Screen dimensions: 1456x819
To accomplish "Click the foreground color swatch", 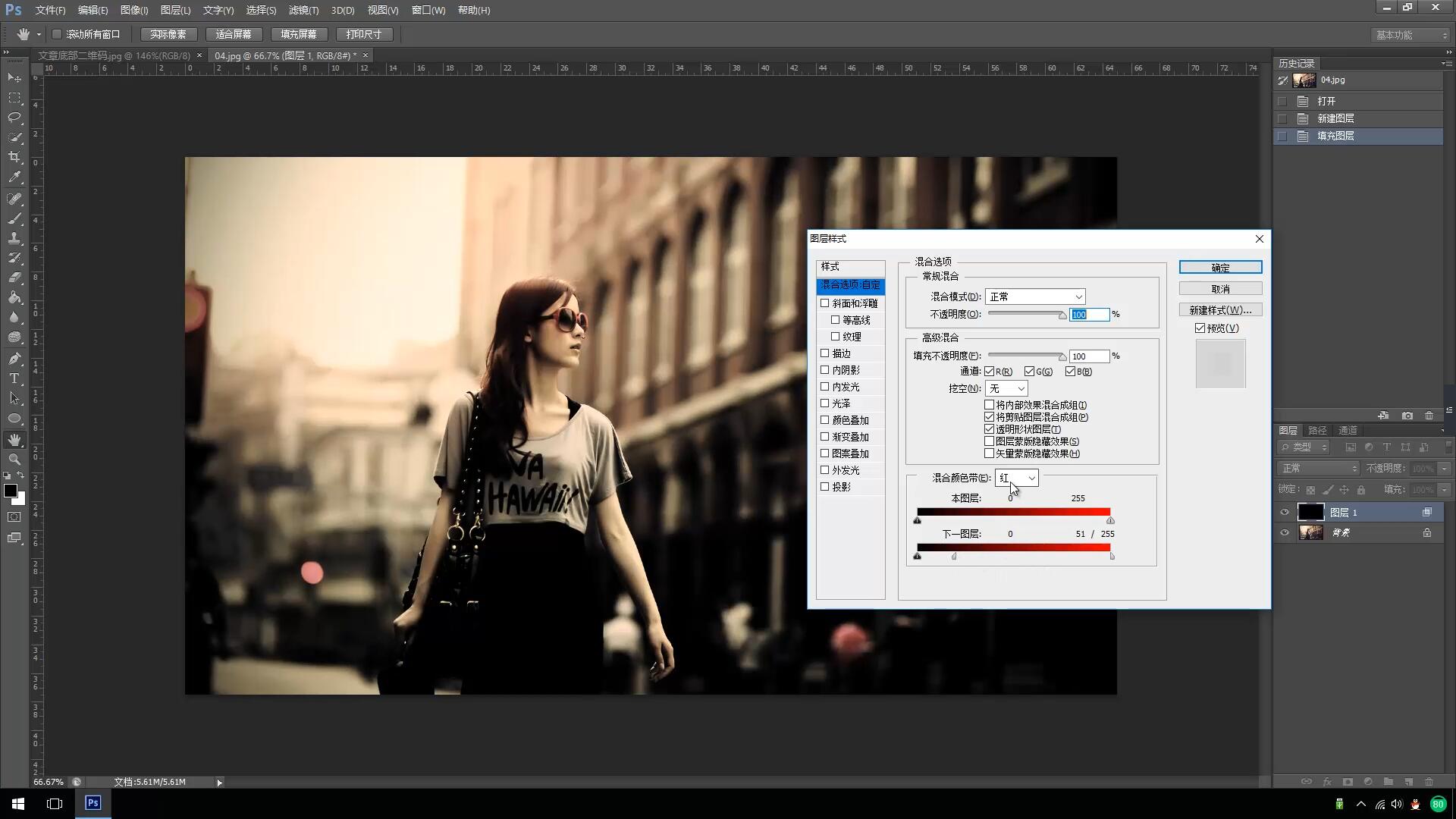I will click(x=11, y=491).
